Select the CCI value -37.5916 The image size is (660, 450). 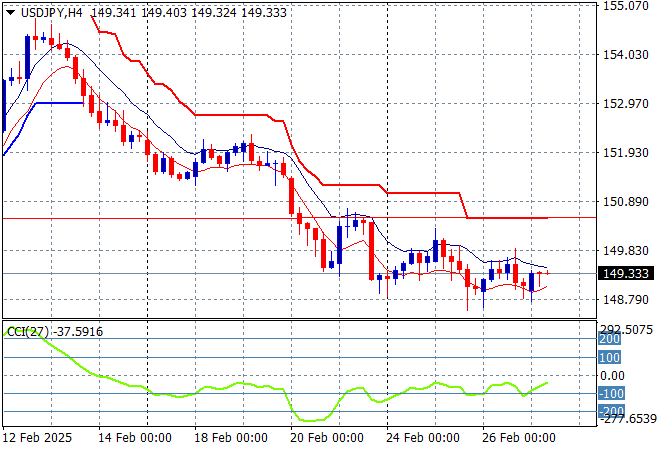click(78, 332)
